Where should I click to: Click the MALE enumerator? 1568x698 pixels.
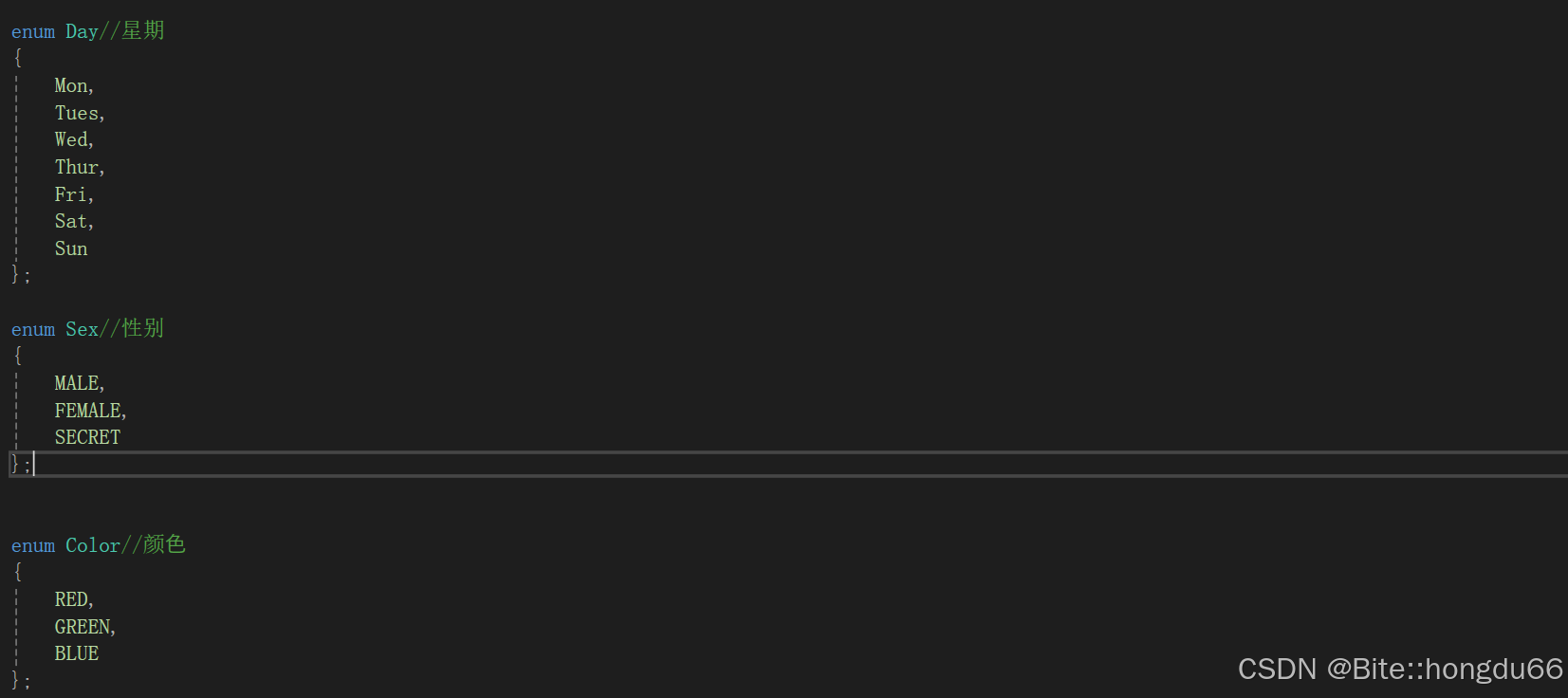[x=77, y=384]
